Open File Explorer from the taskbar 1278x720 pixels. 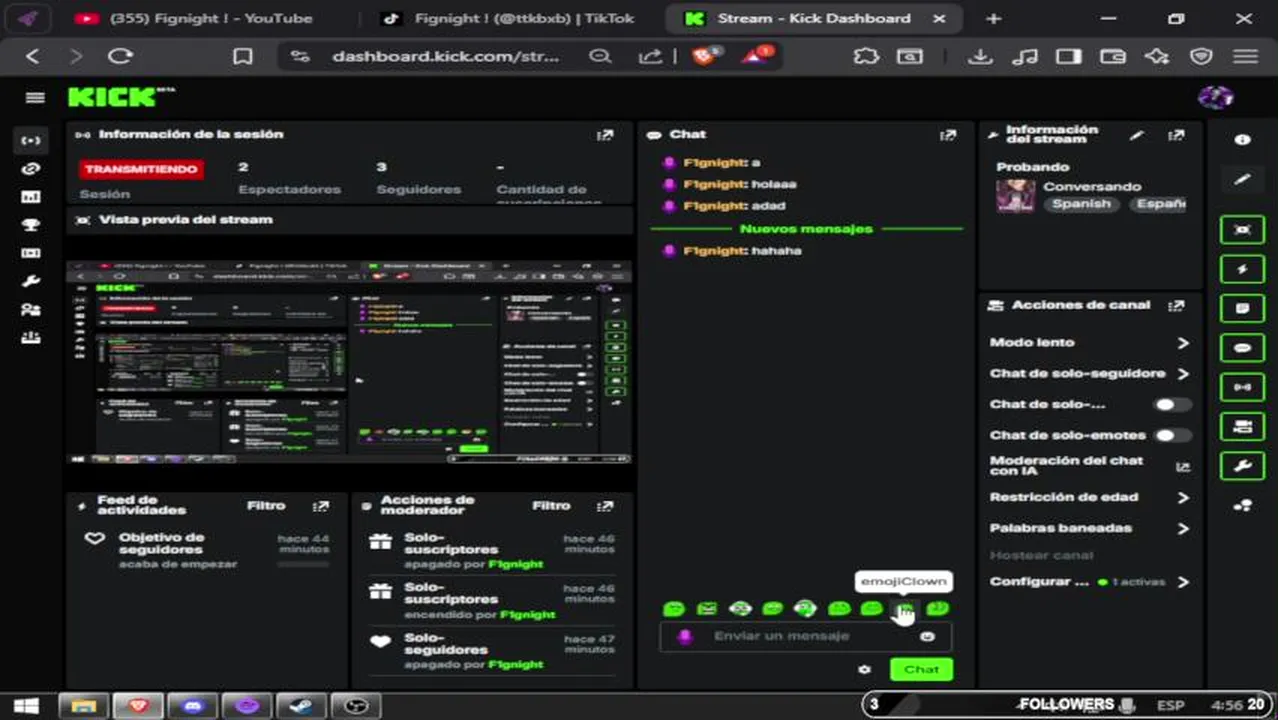click(x=84, y=706)
